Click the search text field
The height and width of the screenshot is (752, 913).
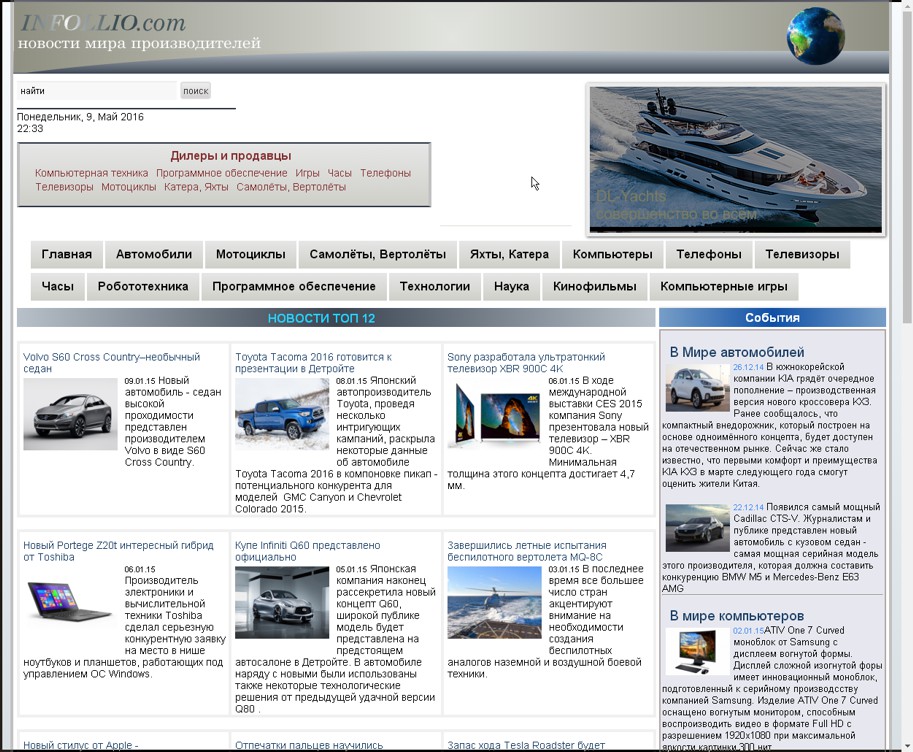point(97,91)
